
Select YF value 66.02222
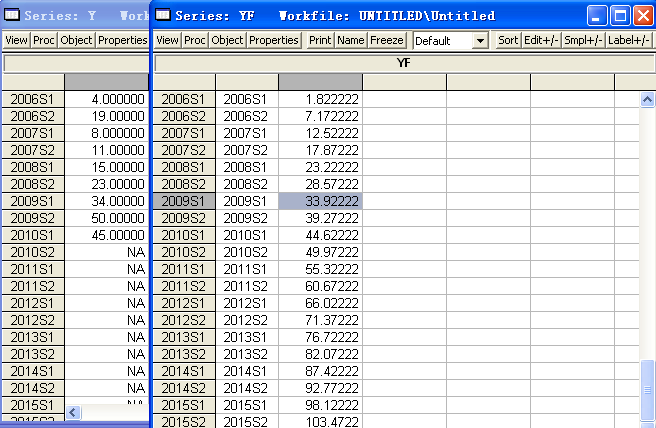tap(320, 303)
